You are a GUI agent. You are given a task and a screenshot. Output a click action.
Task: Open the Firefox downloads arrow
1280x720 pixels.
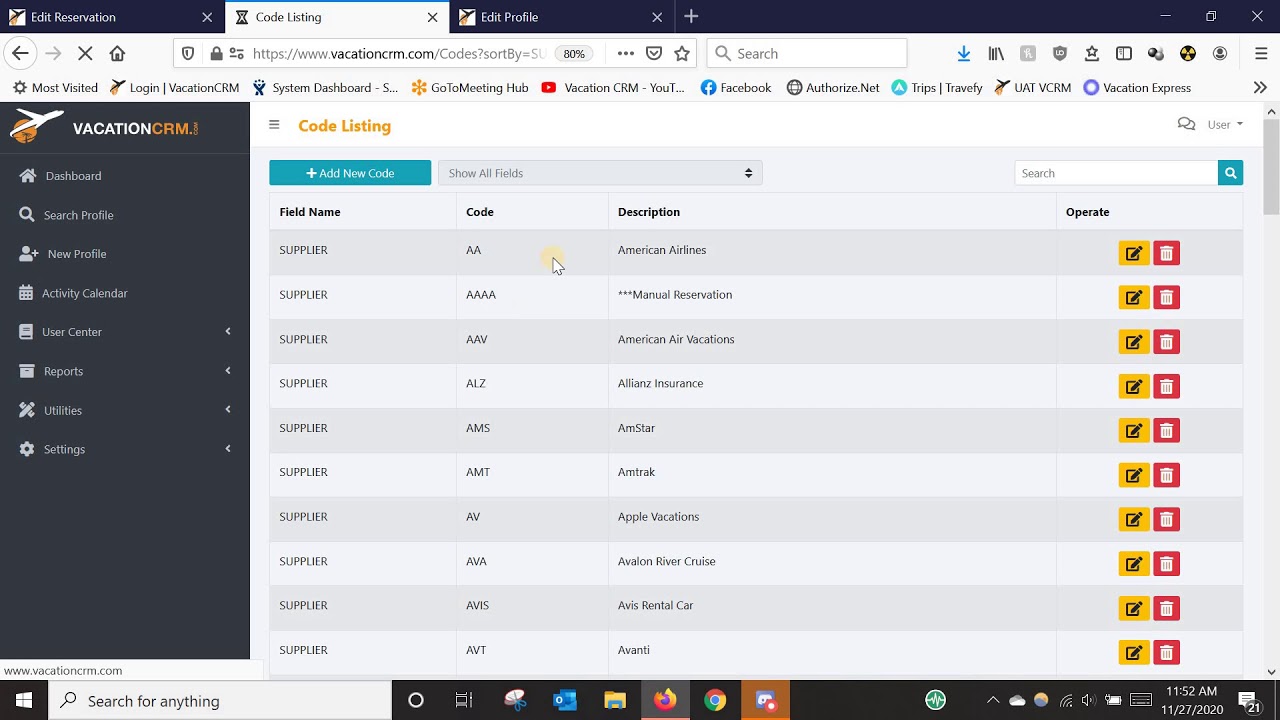point(964,54)
